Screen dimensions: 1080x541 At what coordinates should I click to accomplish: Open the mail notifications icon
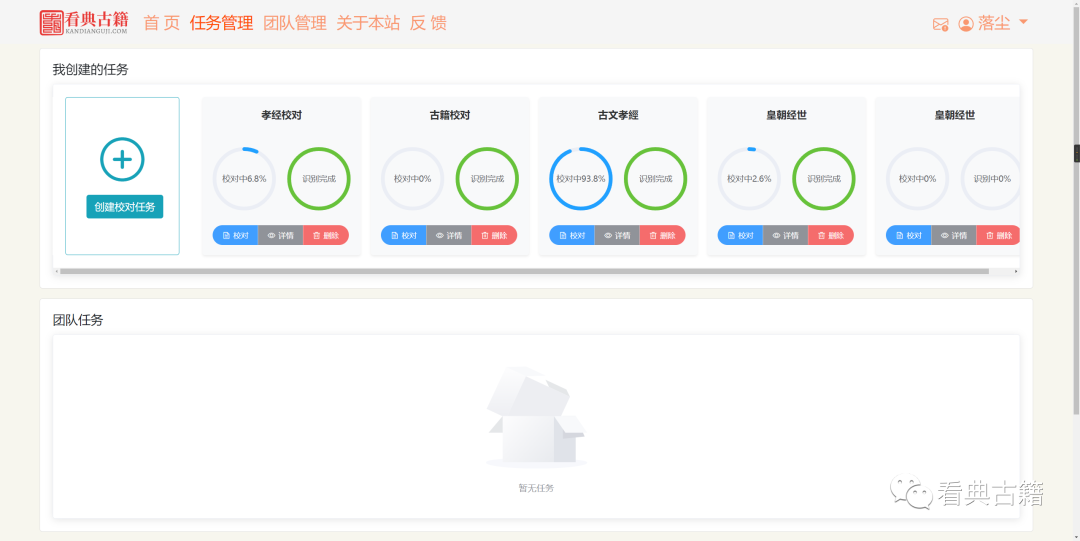[x=940, y=25]
